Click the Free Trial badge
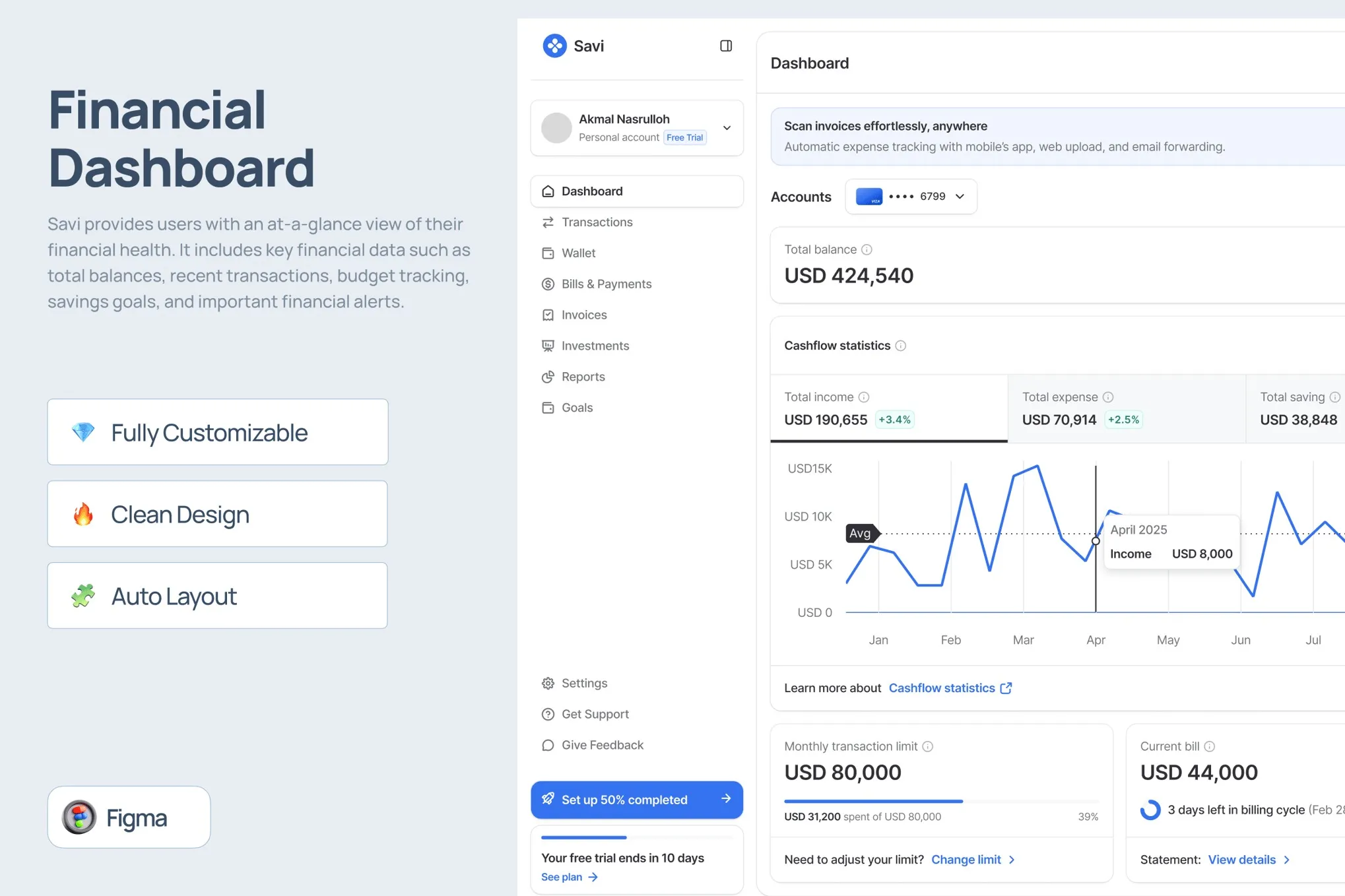The width and height of the screenshot is (1345, 896). (684, 138)
